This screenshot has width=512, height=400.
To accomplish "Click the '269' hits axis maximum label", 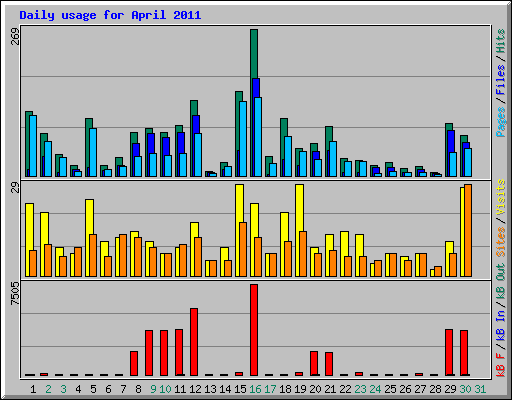I will [15, 36].
